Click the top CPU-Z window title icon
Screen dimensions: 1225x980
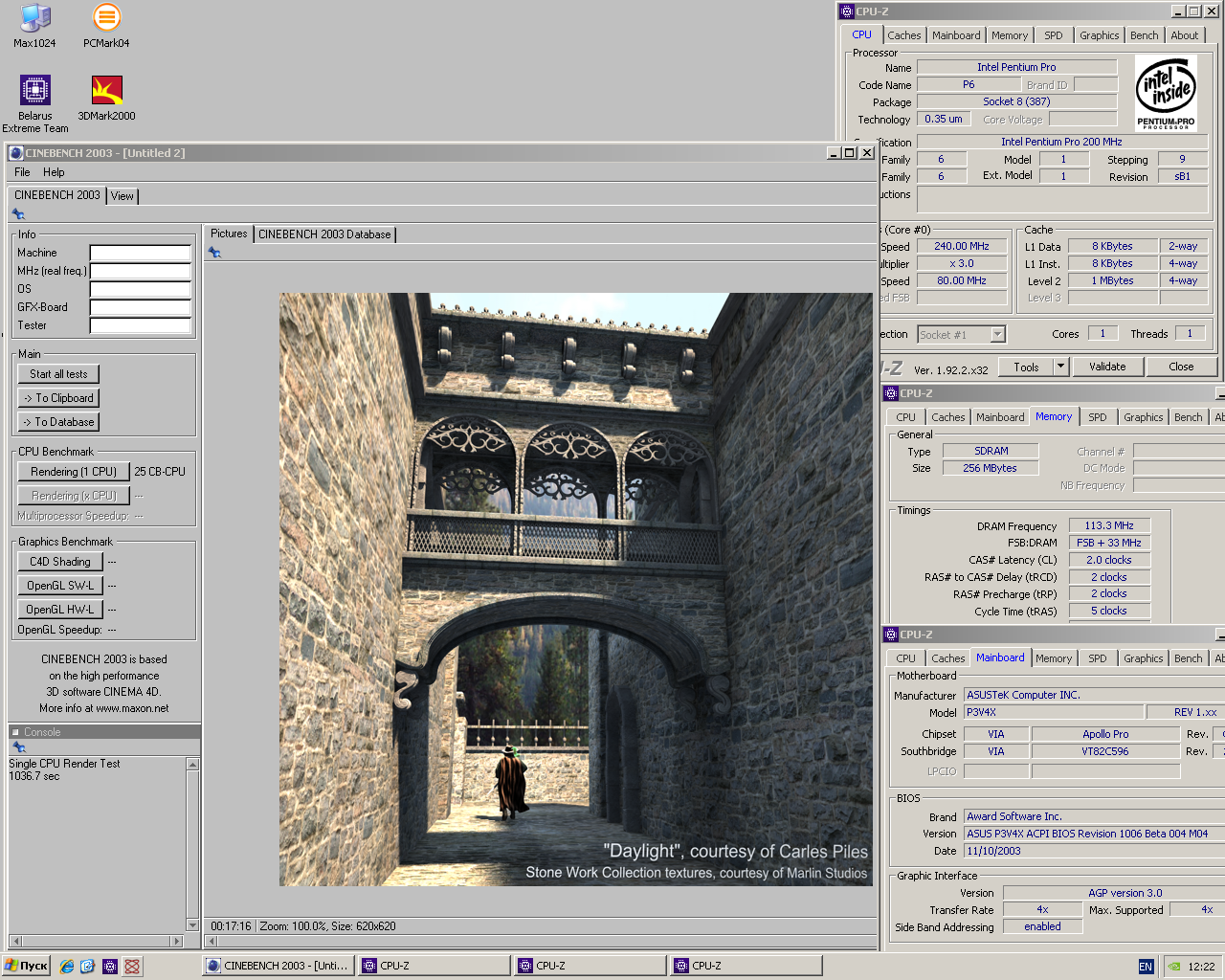pyautogui.click(x=846, y=11)
